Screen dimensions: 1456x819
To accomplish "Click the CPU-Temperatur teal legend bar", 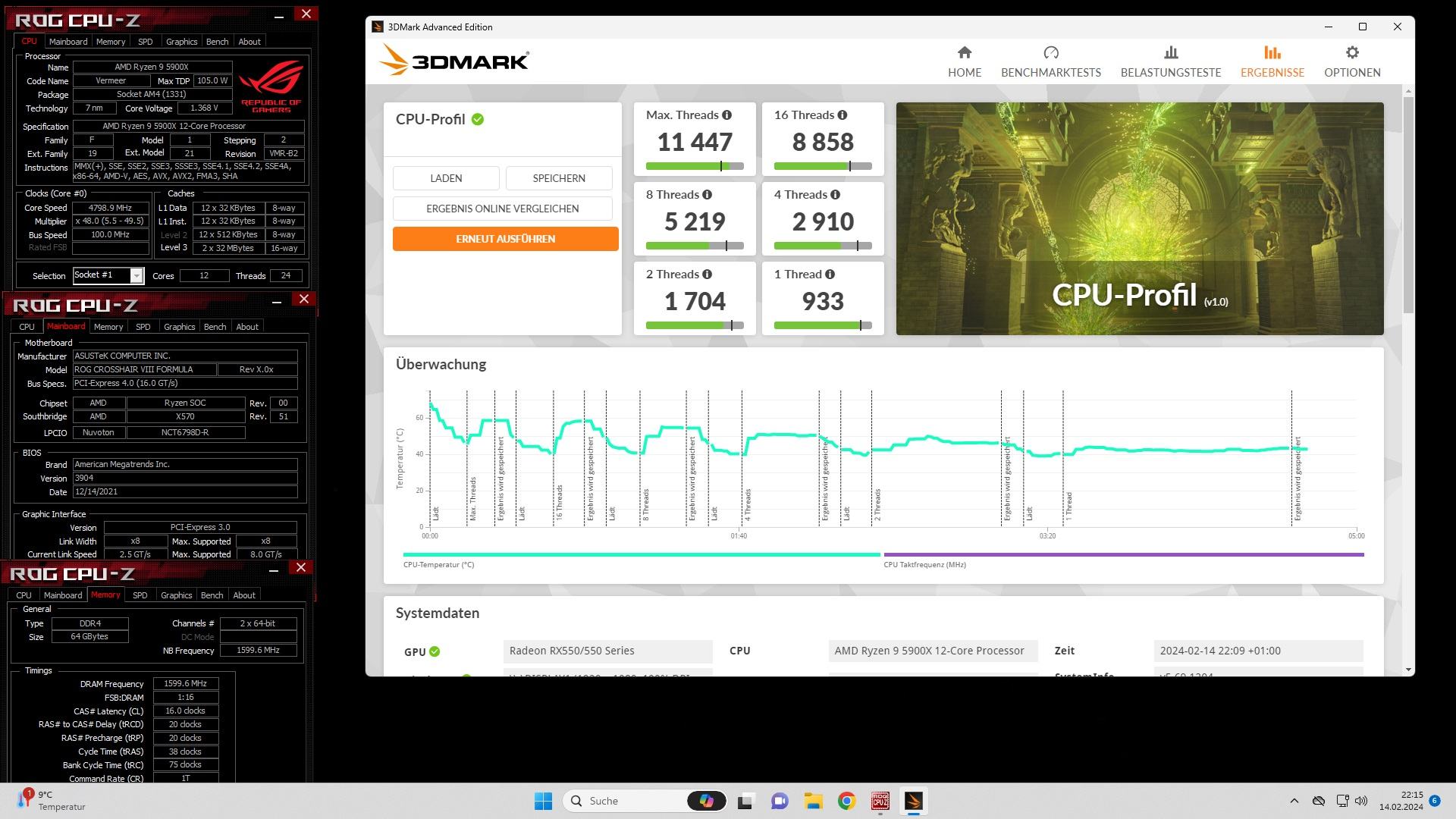I will point(642,554).
